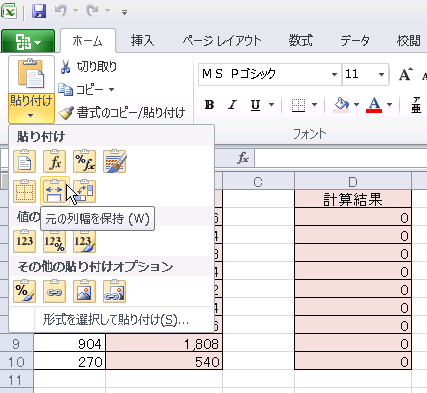Expand the underline style dropdown arrow
The height and width of the screenshot is (393, 427).
271,105
